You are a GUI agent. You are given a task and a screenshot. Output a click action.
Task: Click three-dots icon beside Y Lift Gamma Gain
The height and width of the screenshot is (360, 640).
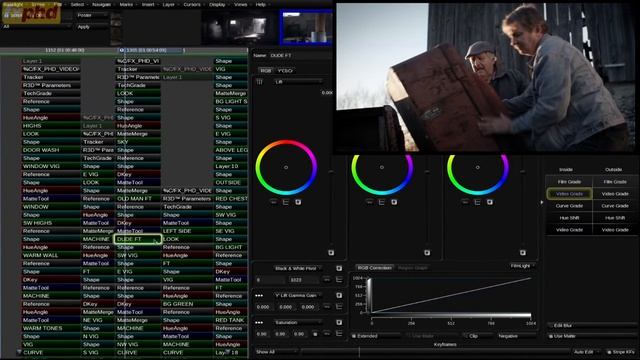pyautogui.click(x=259, y=295)
